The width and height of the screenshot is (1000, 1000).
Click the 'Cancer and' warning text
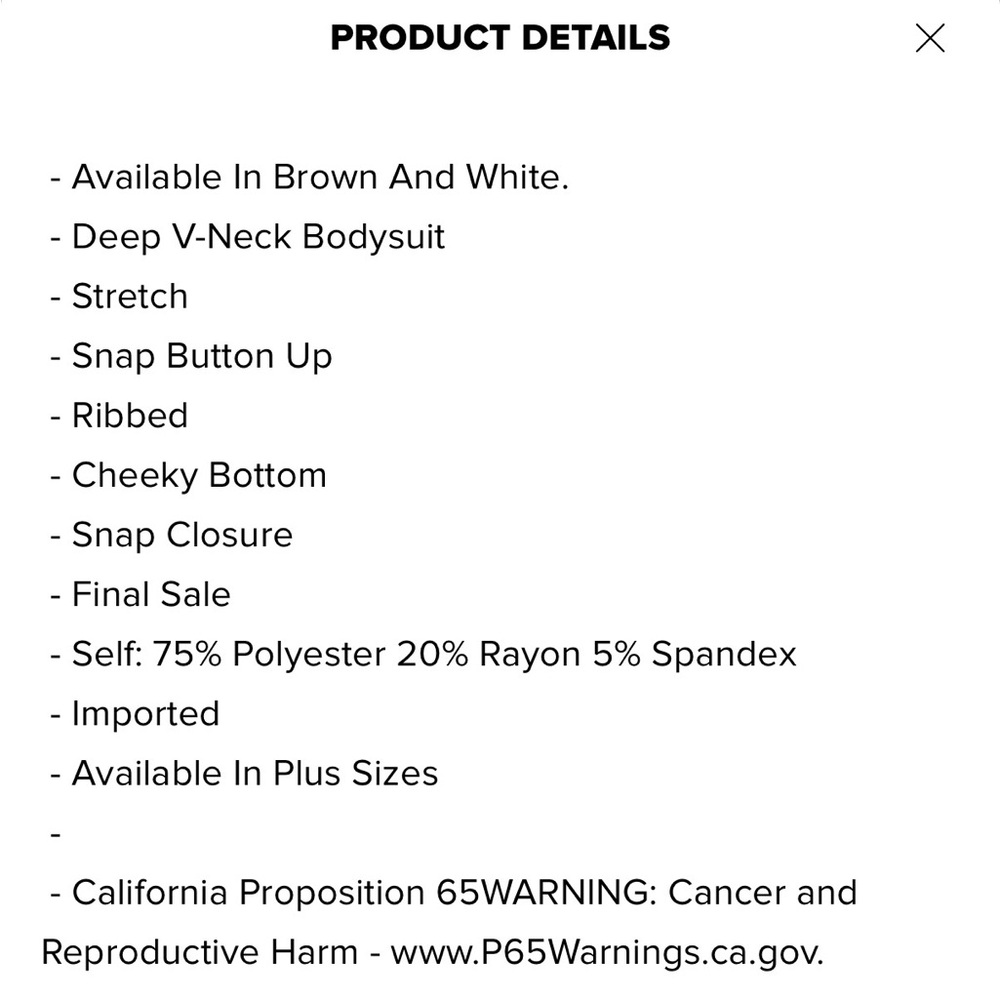pos(763,892)
